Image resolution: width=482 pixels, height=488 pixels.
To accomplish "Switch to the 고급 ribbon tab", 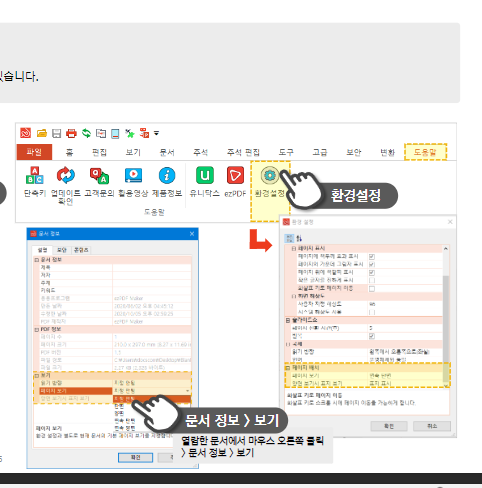I will (x=320, y=152).
